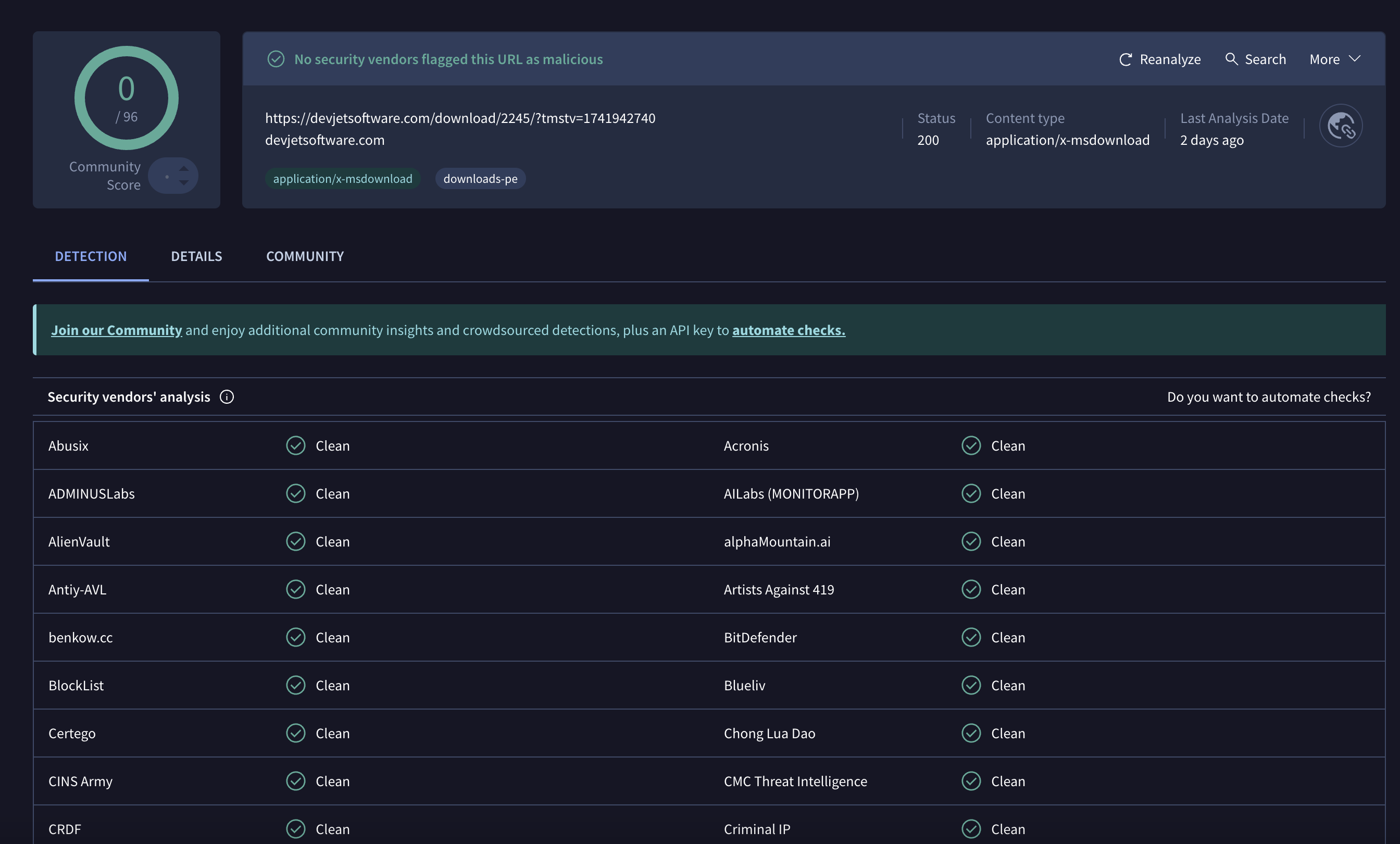The image size is (1400, 844).
Task: Click the benkow.cc clean check icon
Action: 295,637
